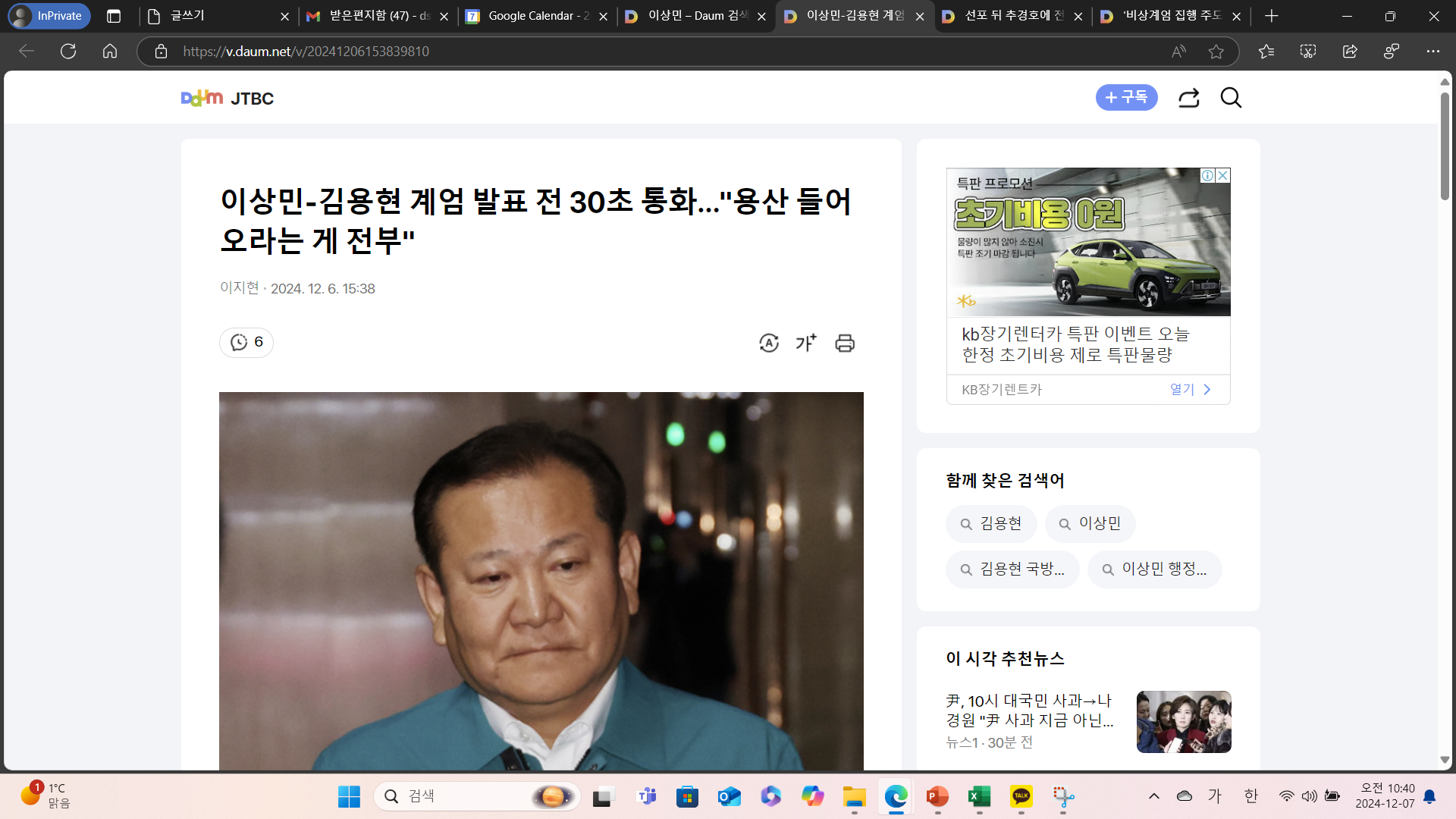Click the article share icon in the header
Image resolution: width=1456 pixels, height=819 pixels.
point(1188,98)
